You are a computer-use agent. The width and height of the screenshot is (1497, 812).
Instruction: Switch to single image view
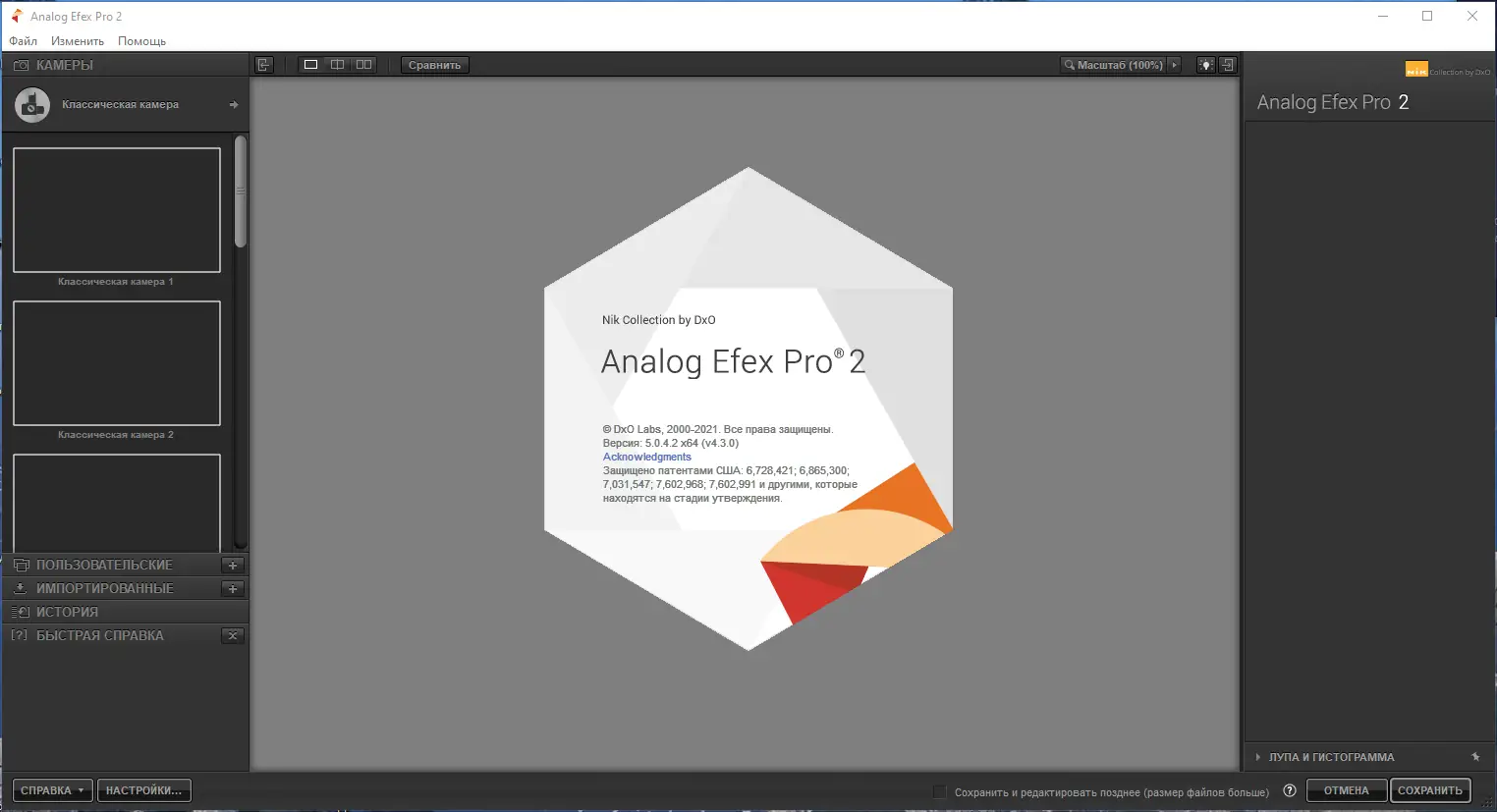[x=311, y=65]
